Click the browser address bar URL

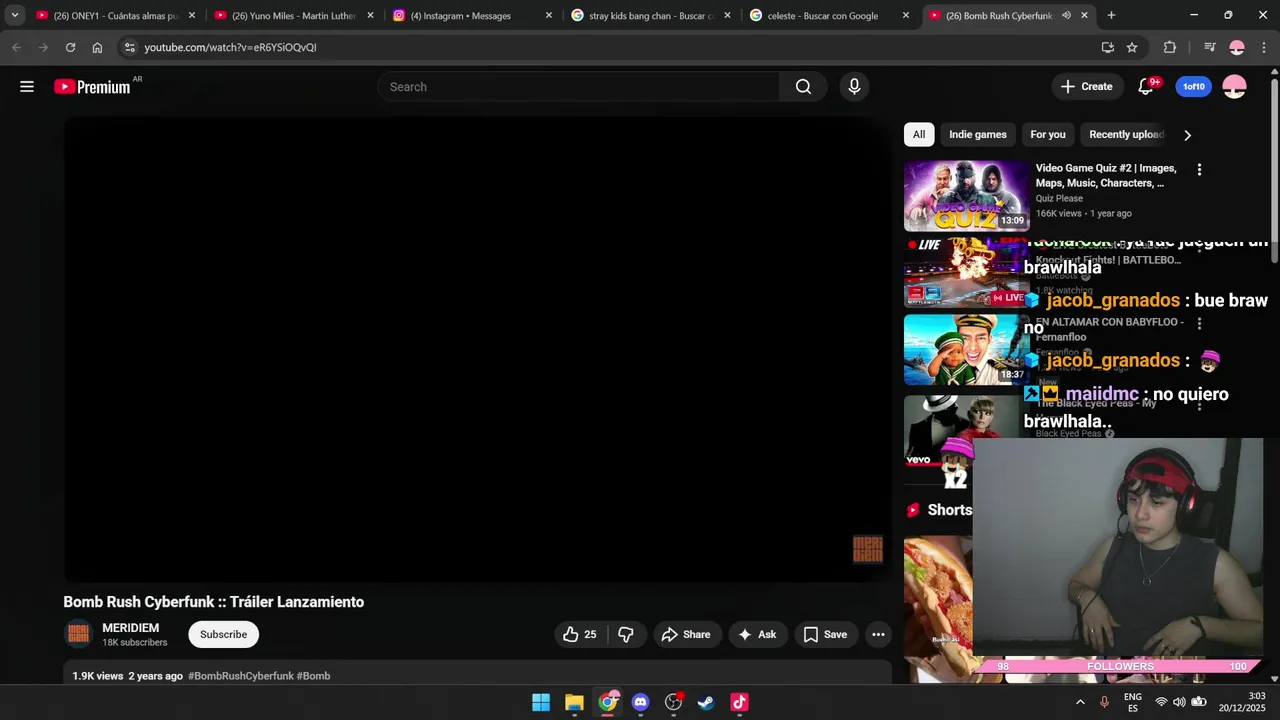click(230, 47)
